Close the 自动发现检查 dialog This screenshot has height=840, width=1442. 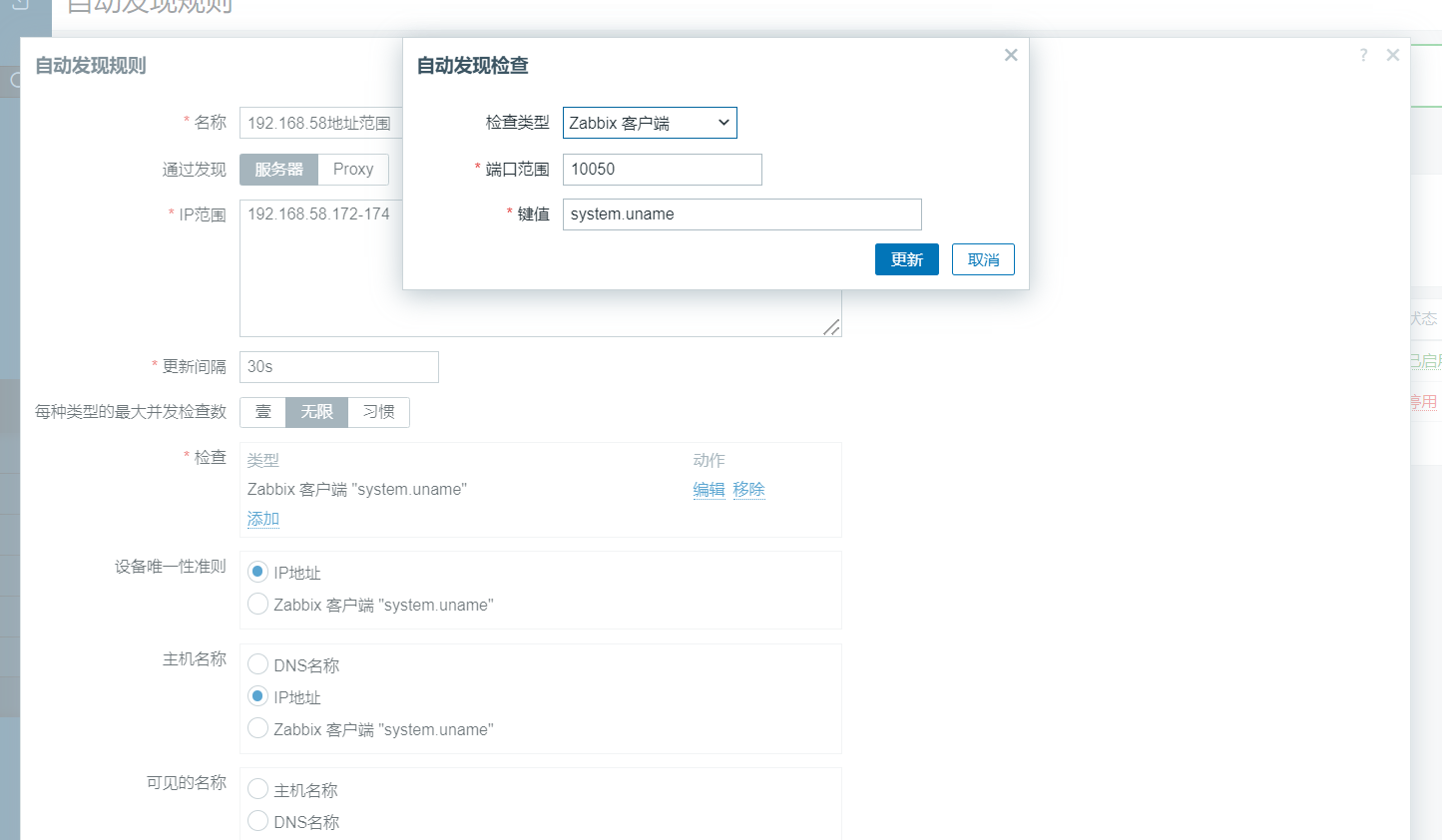tap(1011, 55)
